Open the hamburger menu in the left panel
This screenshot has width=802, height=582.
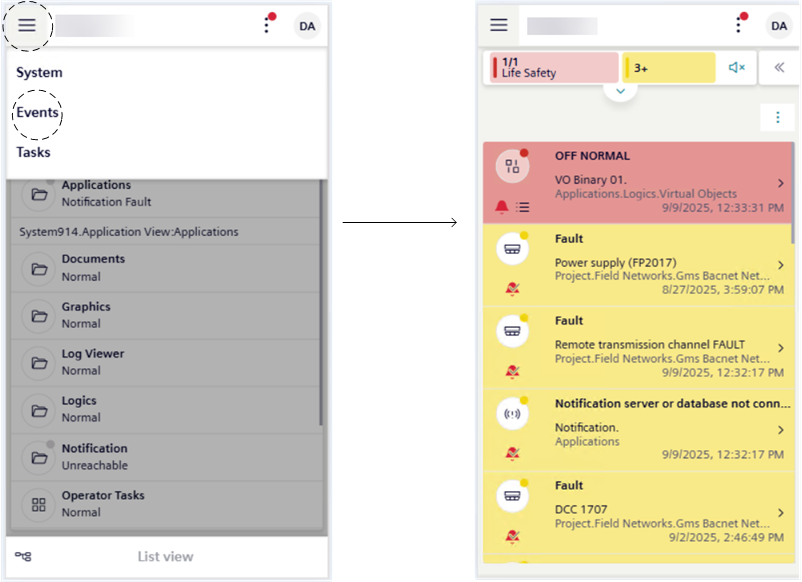tap(27, 25)
